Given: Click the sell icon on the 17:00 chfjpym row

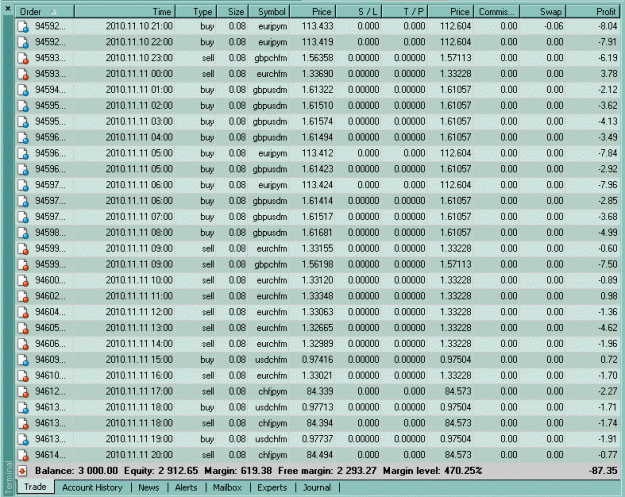Looking at the screenshot, I should [x=23, y=392].
